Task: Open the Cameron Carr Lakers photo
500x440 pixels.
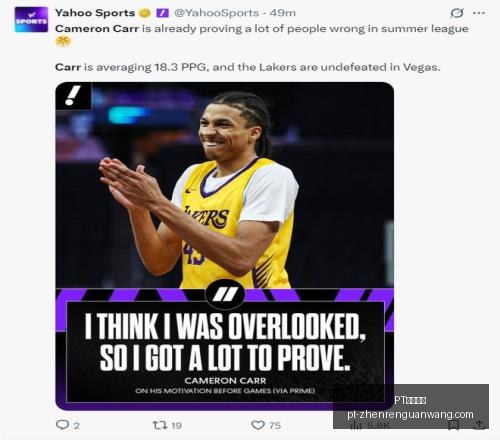Action: (224, 246)
